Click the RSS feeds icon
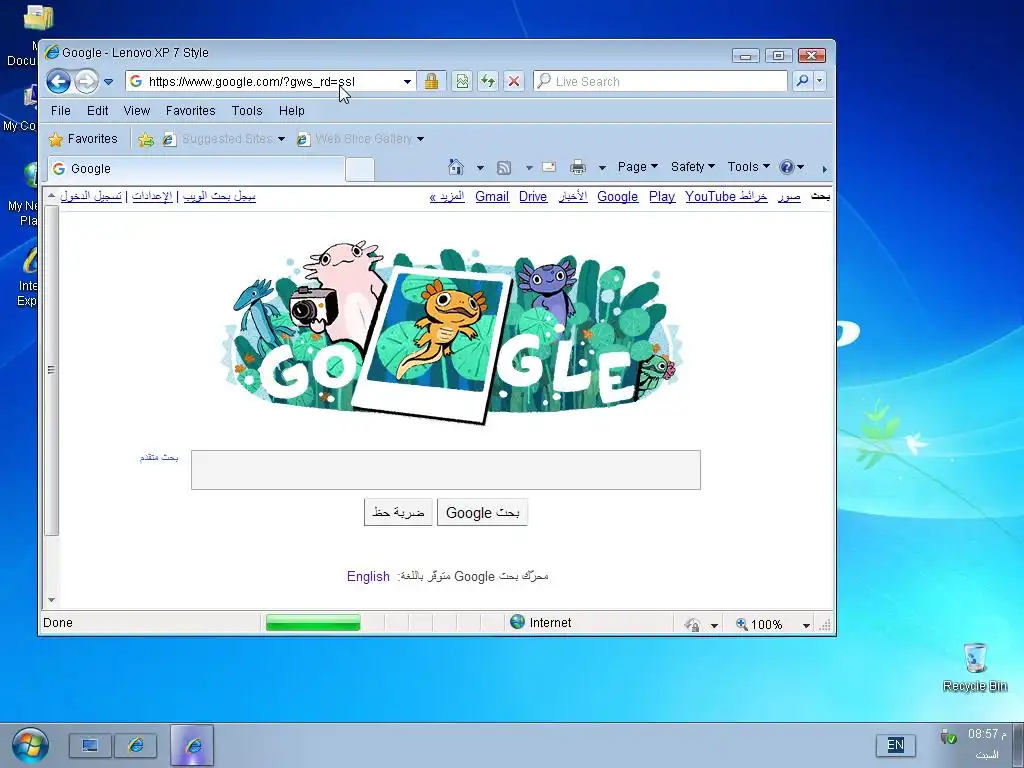This screenshot has height=768, width=1024. (504, 168)
